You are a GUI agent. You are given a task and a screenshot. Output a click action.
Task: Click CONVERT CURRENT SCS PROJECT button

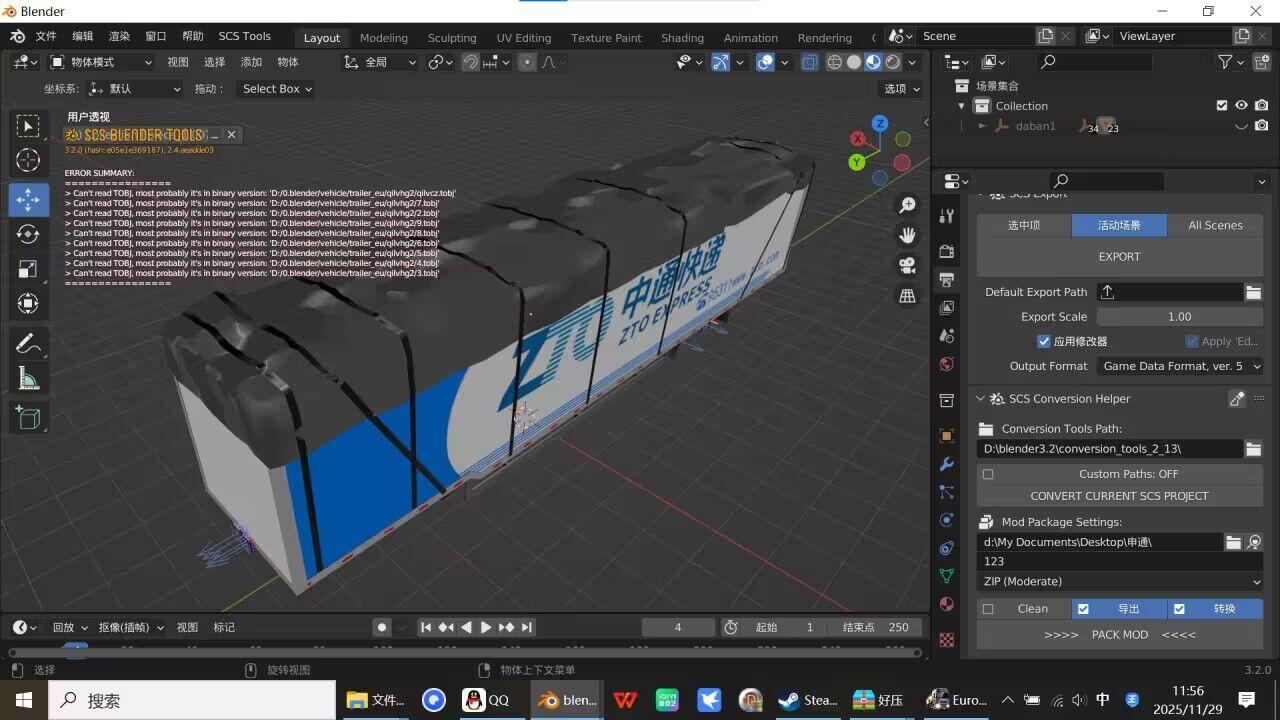1119,496
